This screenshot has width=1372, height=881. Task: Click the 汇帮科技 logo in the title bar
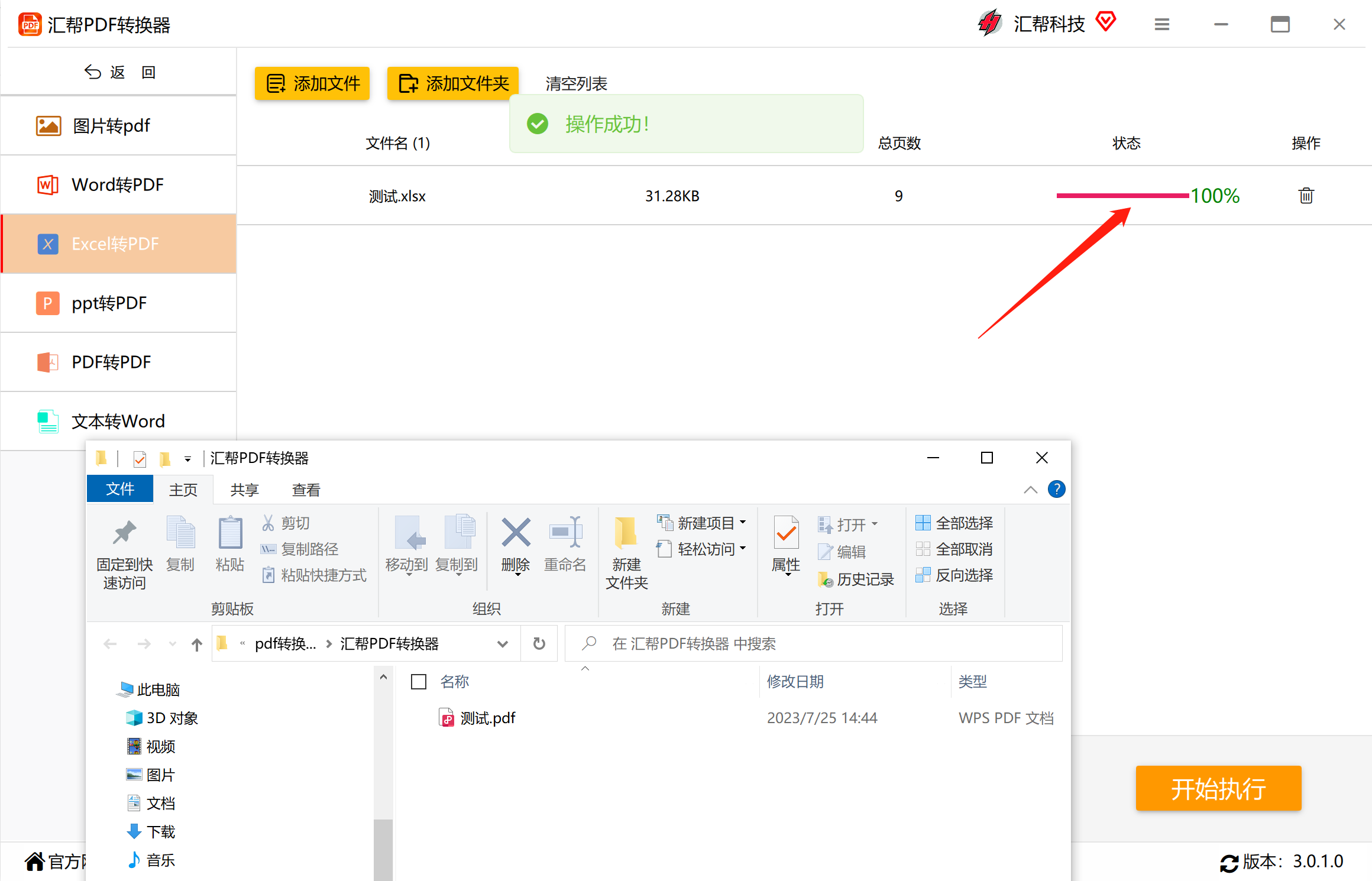coord(989,24)
